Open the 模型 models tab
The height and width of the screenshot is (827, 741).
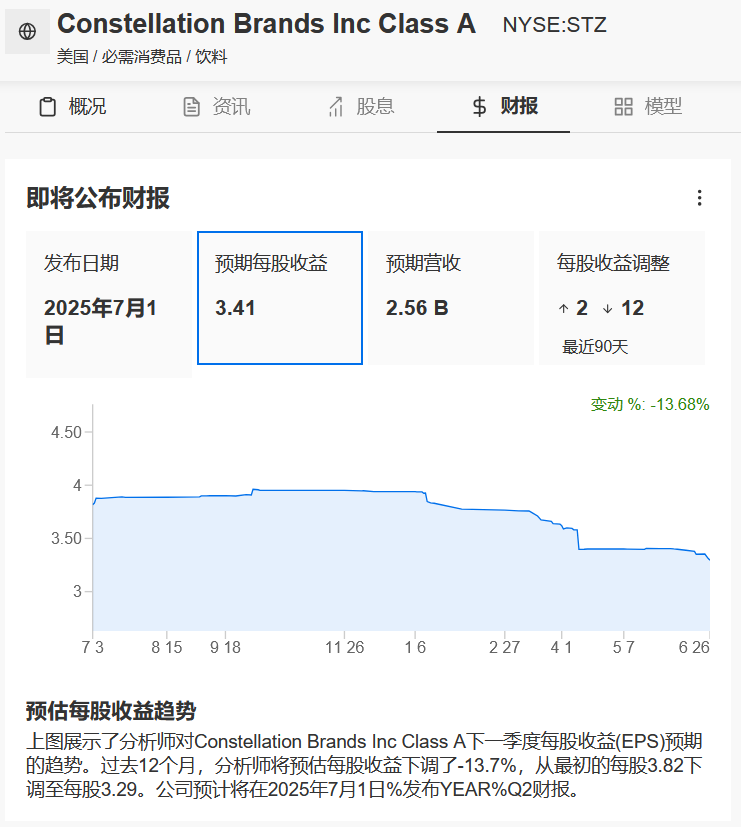tap(648, 107)
